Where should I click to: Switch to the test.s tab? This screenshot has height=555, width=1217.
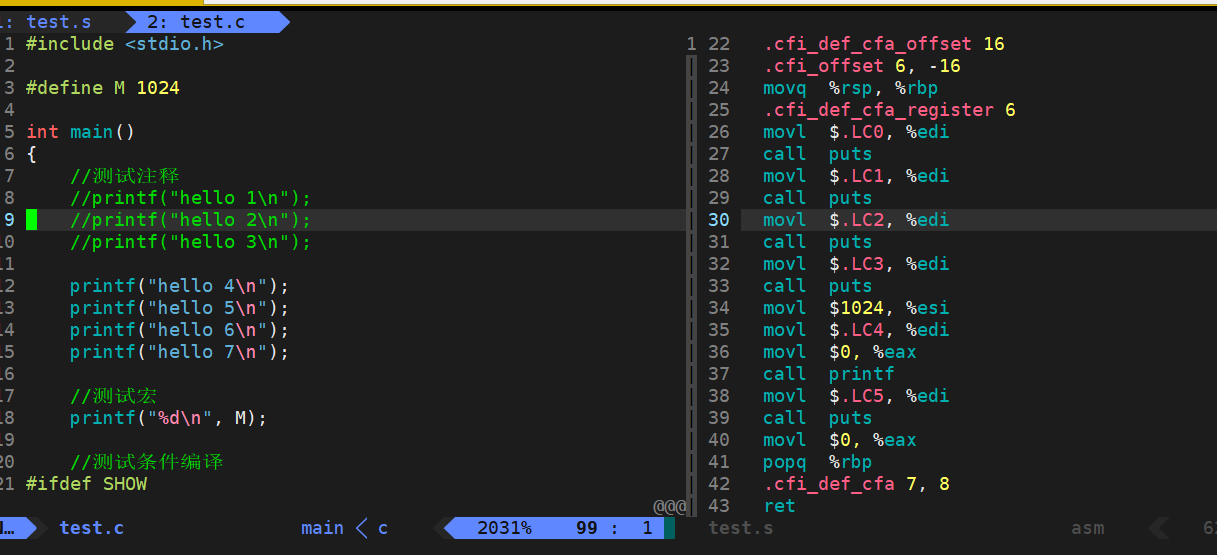click(x=58, y=21)
